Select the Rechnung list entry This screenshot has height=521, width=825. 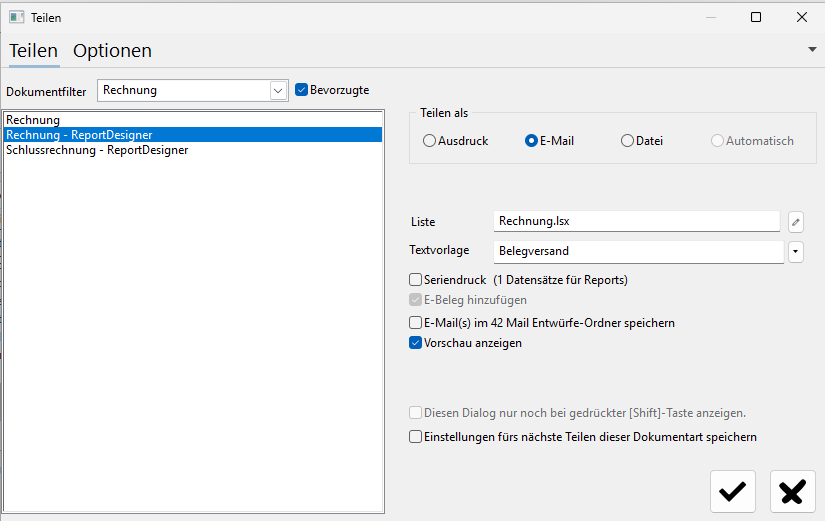(x=33, y=120)
